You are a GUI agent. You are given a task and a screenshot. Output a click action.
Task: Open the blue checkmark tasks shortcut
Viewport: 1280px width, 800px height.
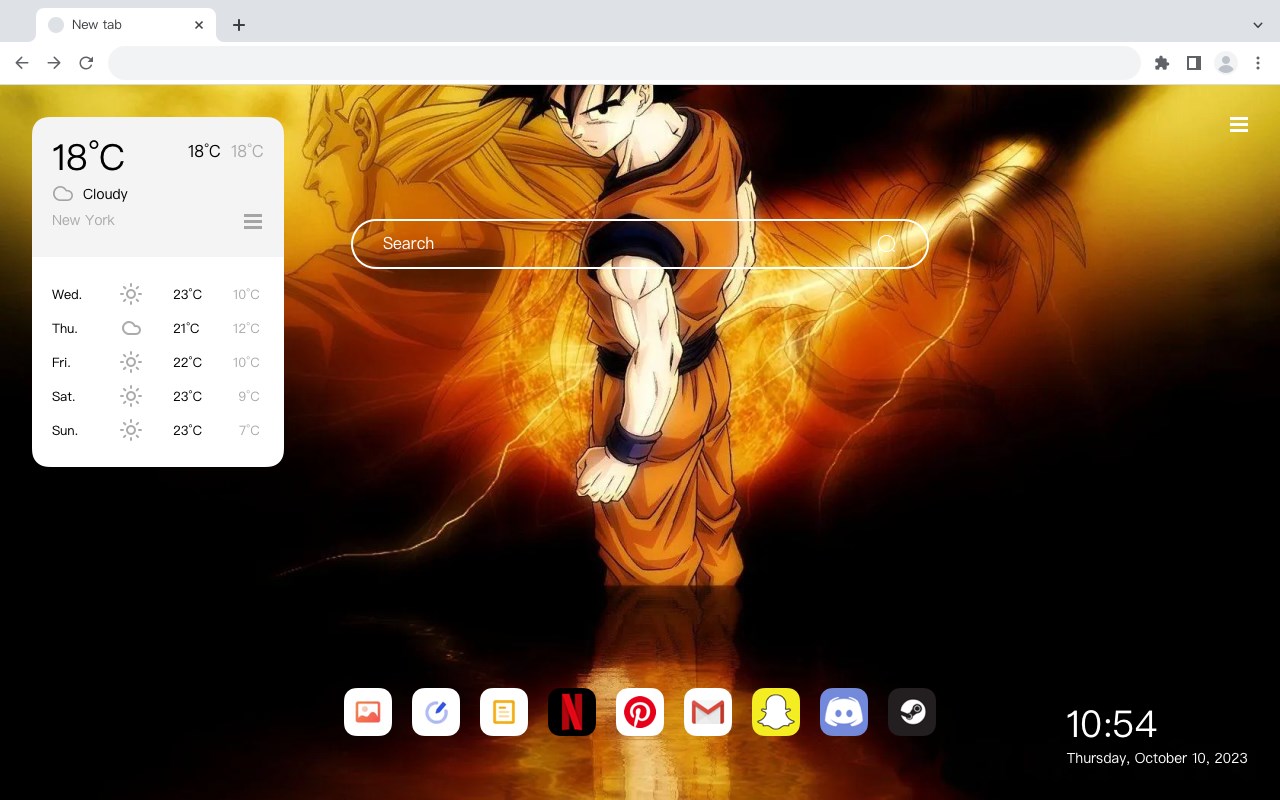[x=436, y=712]
